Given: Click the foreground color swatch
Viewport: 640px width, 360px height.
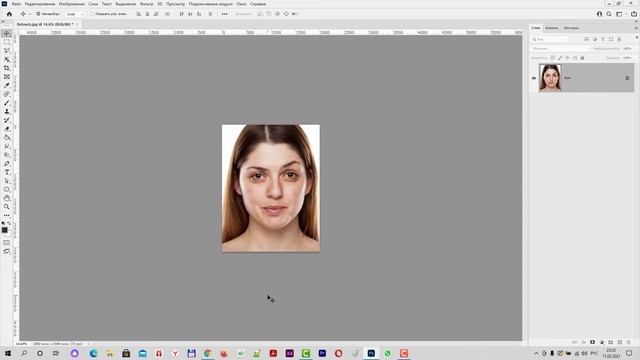Looking at the screenshot, I should pos(4,230).
